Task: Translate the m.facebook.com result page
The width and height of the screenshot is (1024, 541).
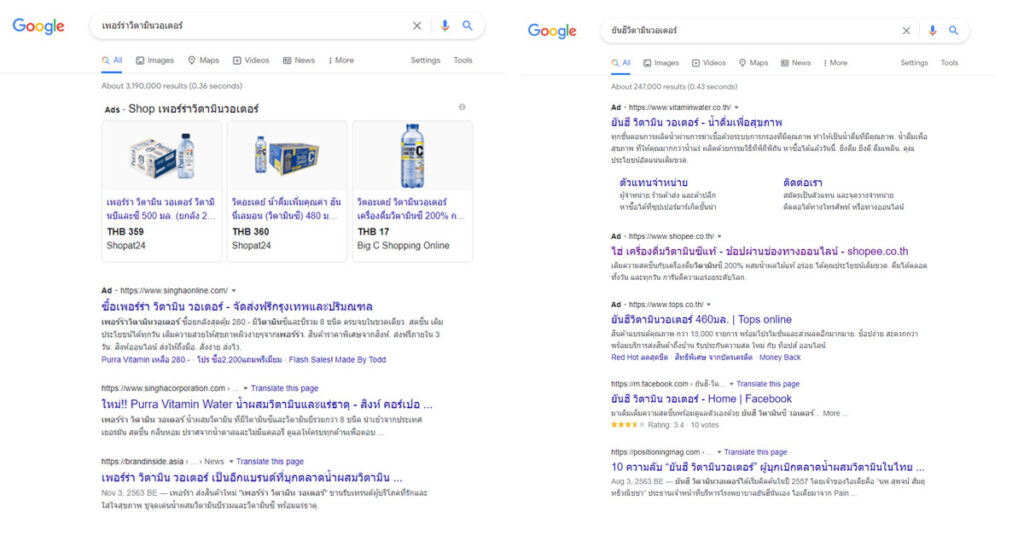Action: click(x=768, y=384)
